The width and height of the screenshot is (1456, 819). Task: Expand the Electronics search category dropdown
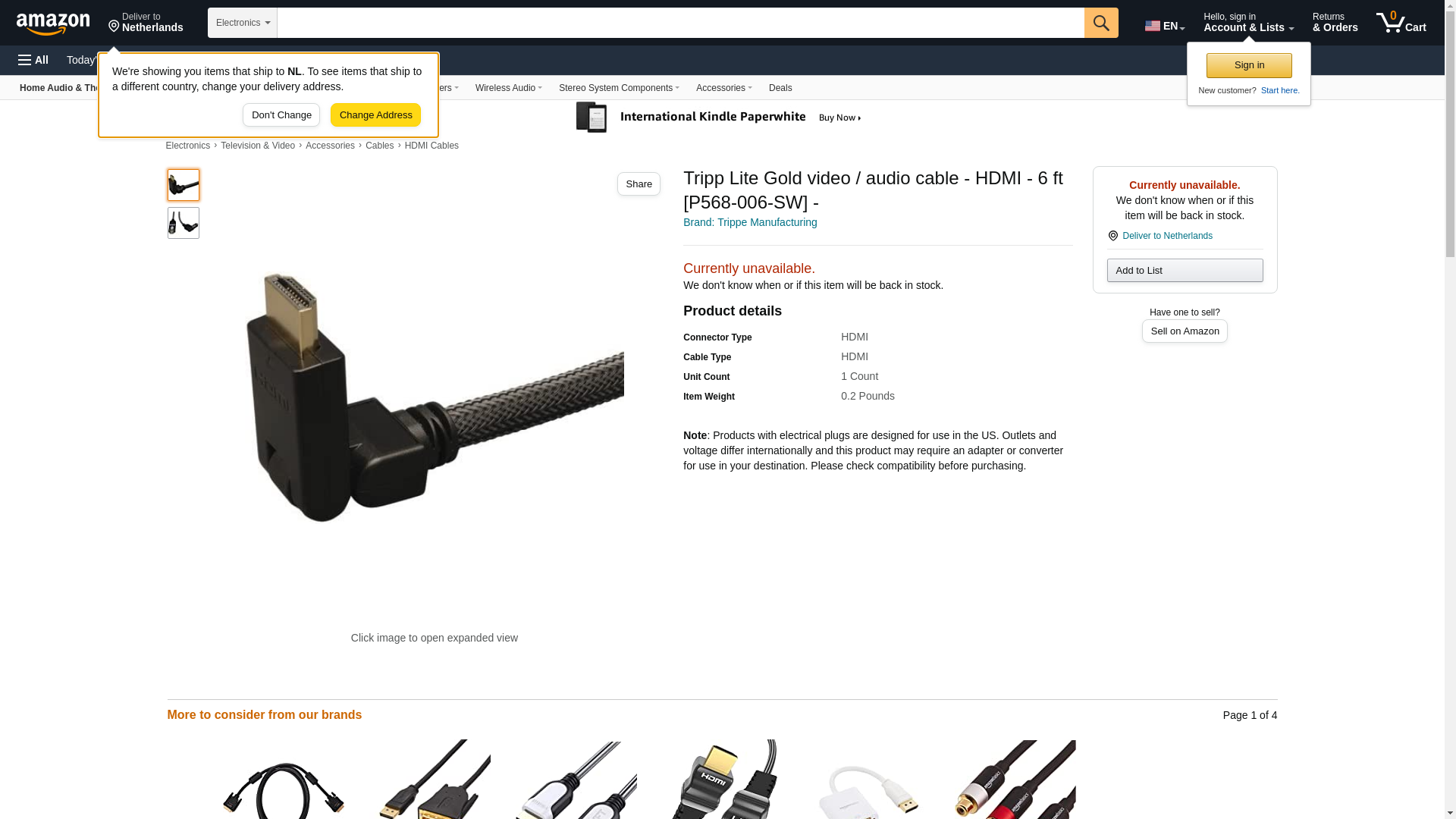pos(243,23)
